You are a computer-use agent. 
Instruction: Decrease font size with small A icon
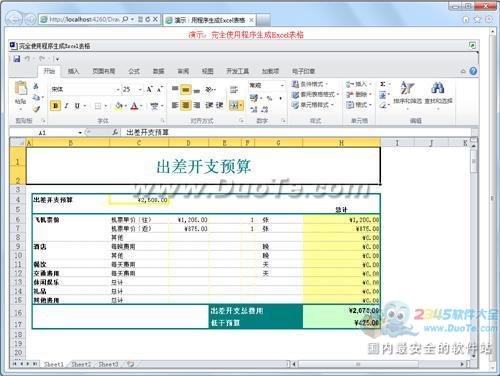[160, 89]
